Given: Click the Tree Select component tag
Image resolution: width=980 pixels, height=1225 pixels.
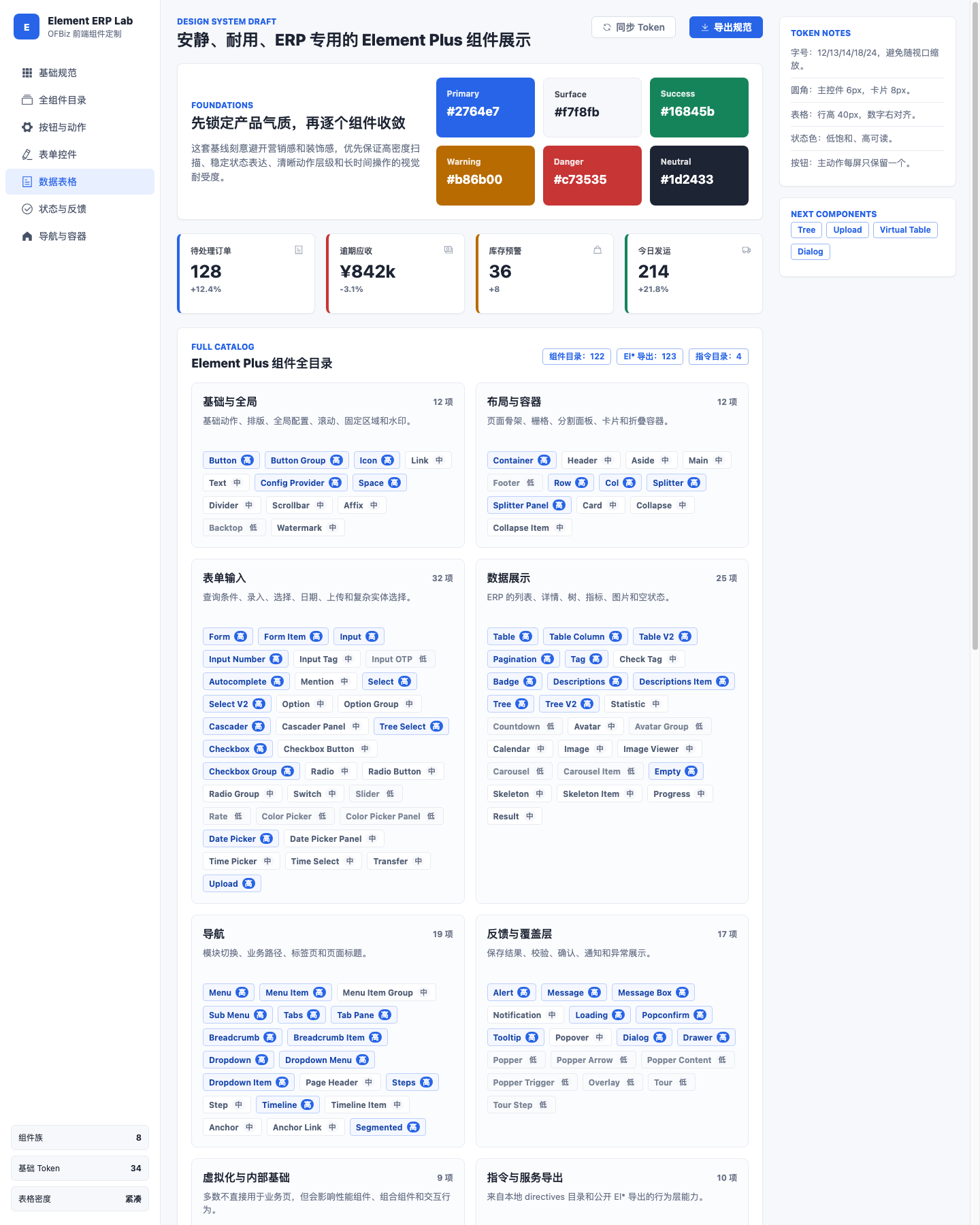Looking at the screenshot, I should tap(411, 726).
